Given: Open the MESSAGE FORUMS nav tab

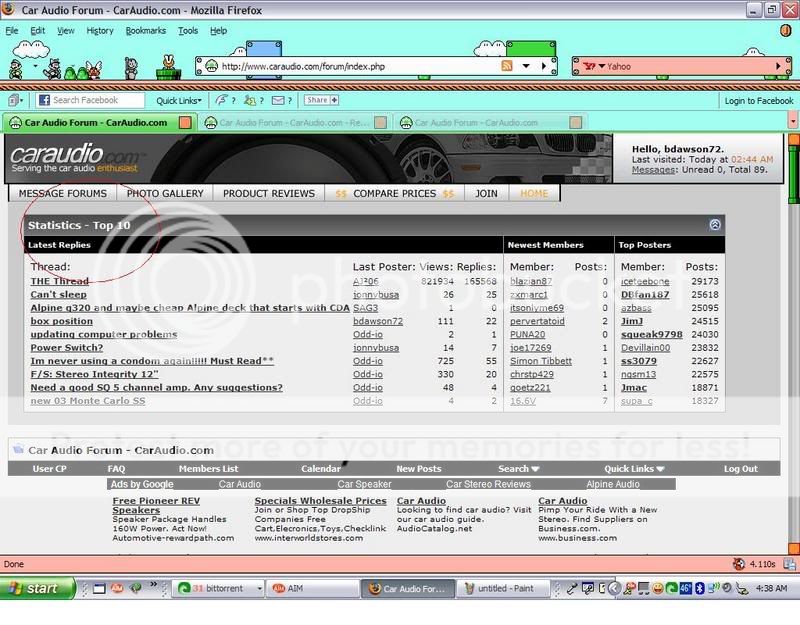Looking at the screenshot, I should coord(63,193).
